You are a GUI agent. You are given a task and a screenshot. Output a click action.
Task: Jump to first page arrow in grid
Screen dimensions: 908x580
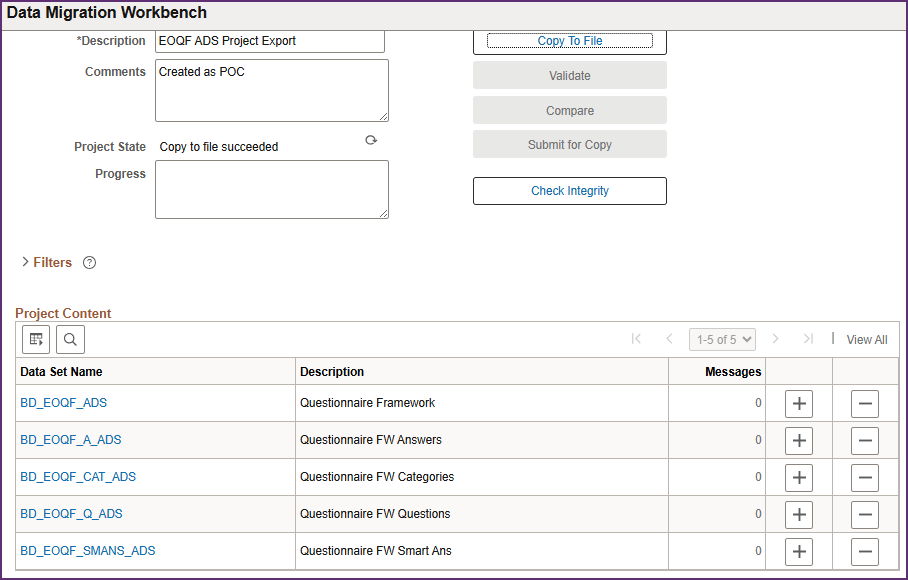[636, 339]
